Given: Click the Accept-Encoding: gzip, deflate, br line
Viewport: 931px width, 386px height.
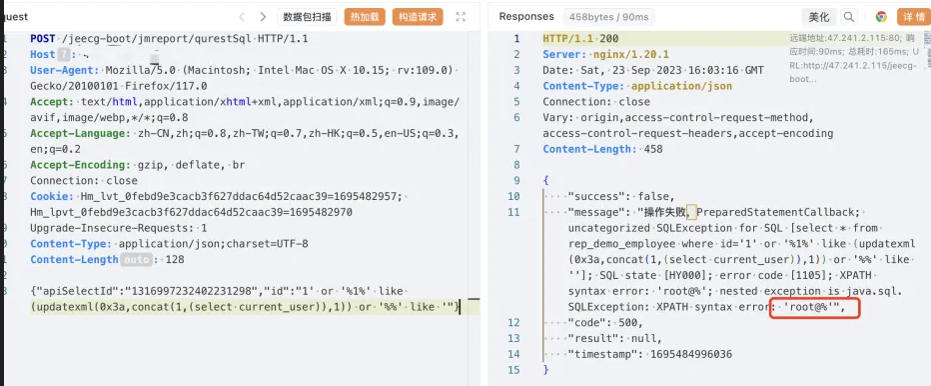Looking at the screenshot, I should [137, 164].
